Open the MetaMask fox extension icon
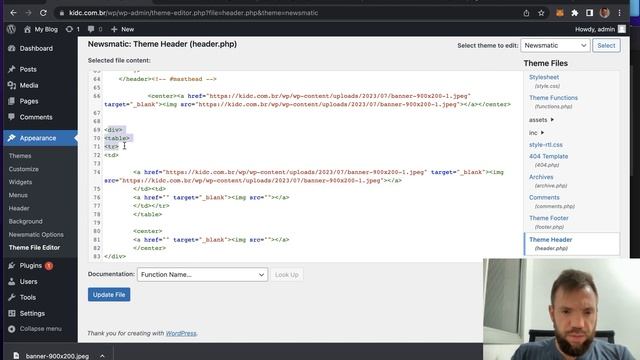This screenshot has width=640, height=360. [x=560, y=13]
